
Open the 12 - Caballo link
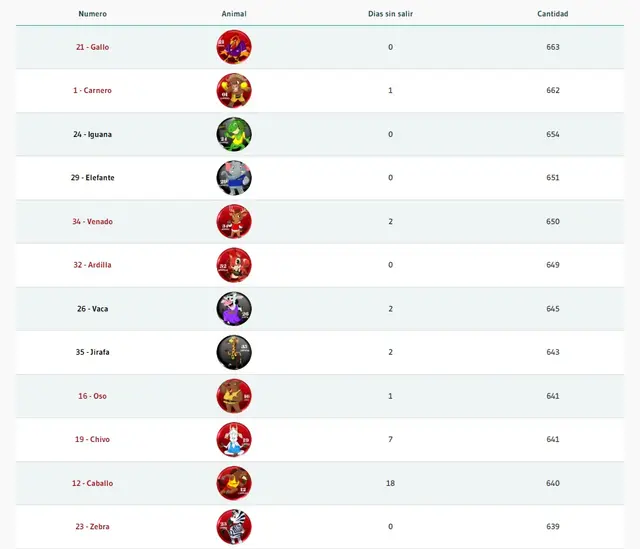point(93,483)
